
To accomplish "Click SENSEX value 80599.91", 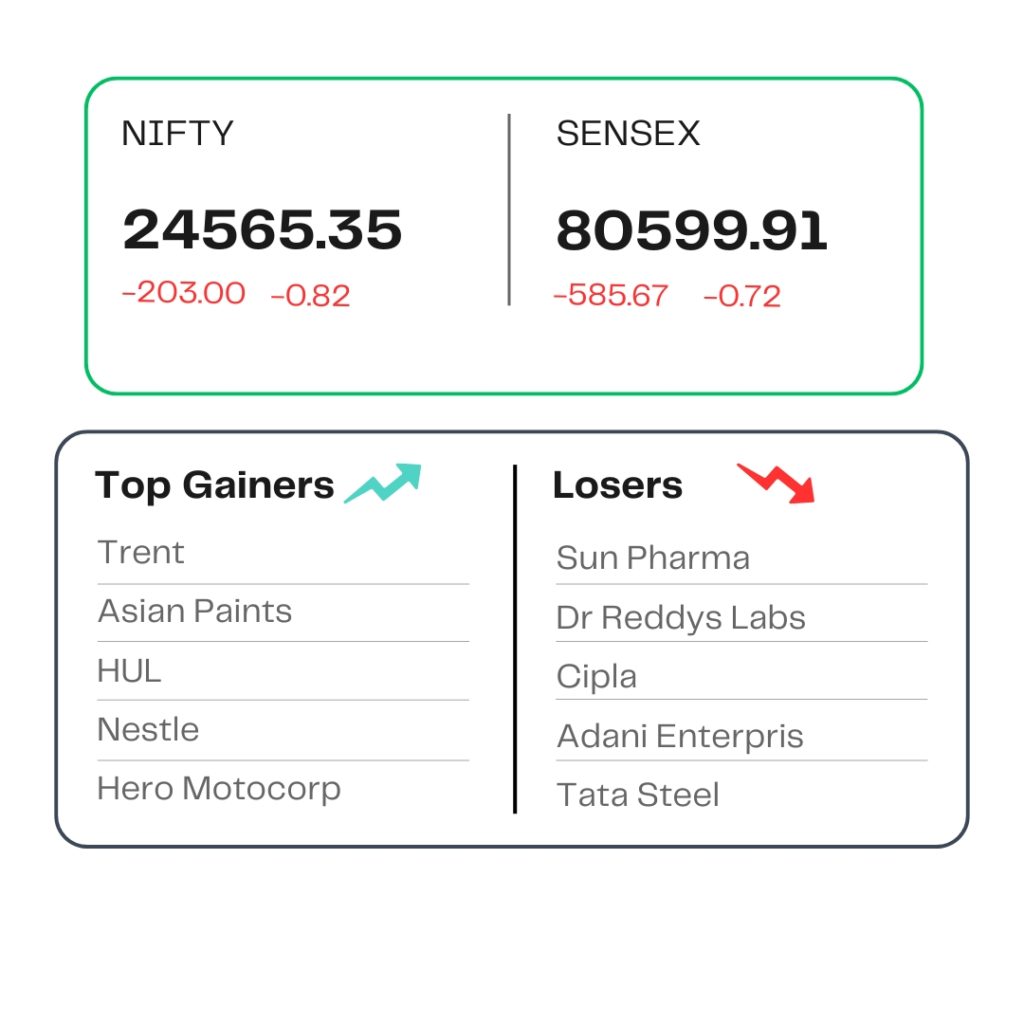I will [692, 230].
